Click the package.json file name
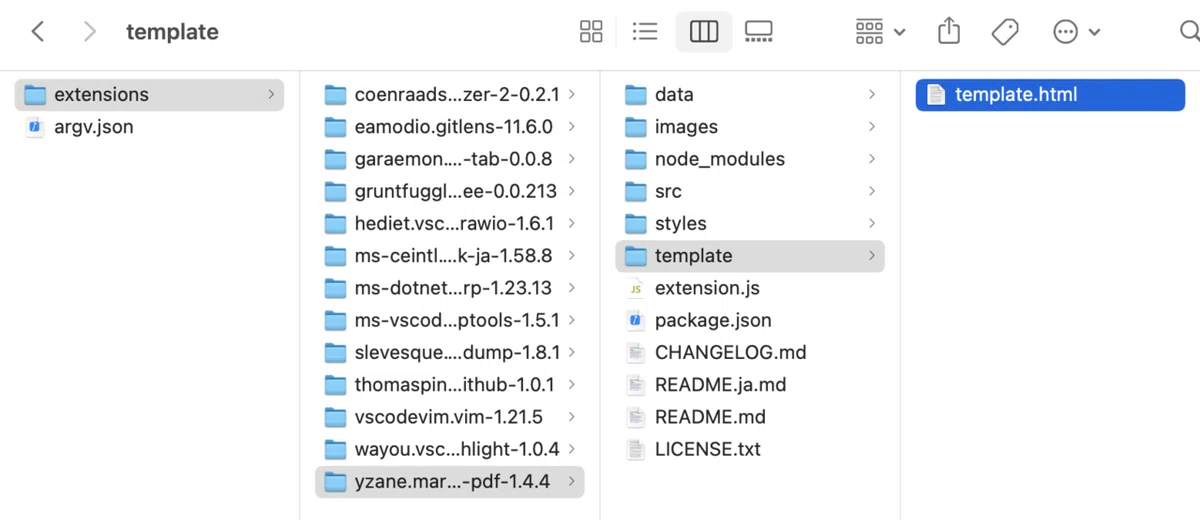 tap(713, 320)
